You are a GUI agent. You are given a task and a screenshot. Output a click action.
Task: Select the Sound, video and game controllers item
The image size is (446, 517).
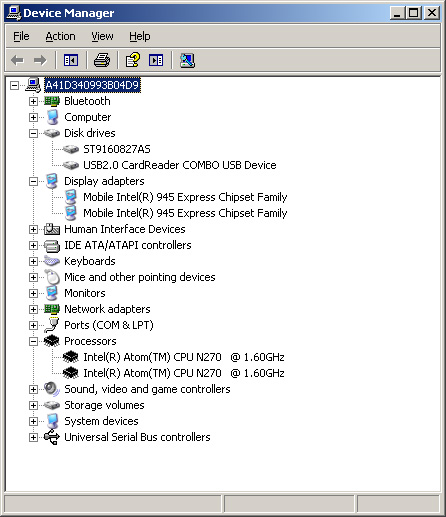tap(147, 389)
